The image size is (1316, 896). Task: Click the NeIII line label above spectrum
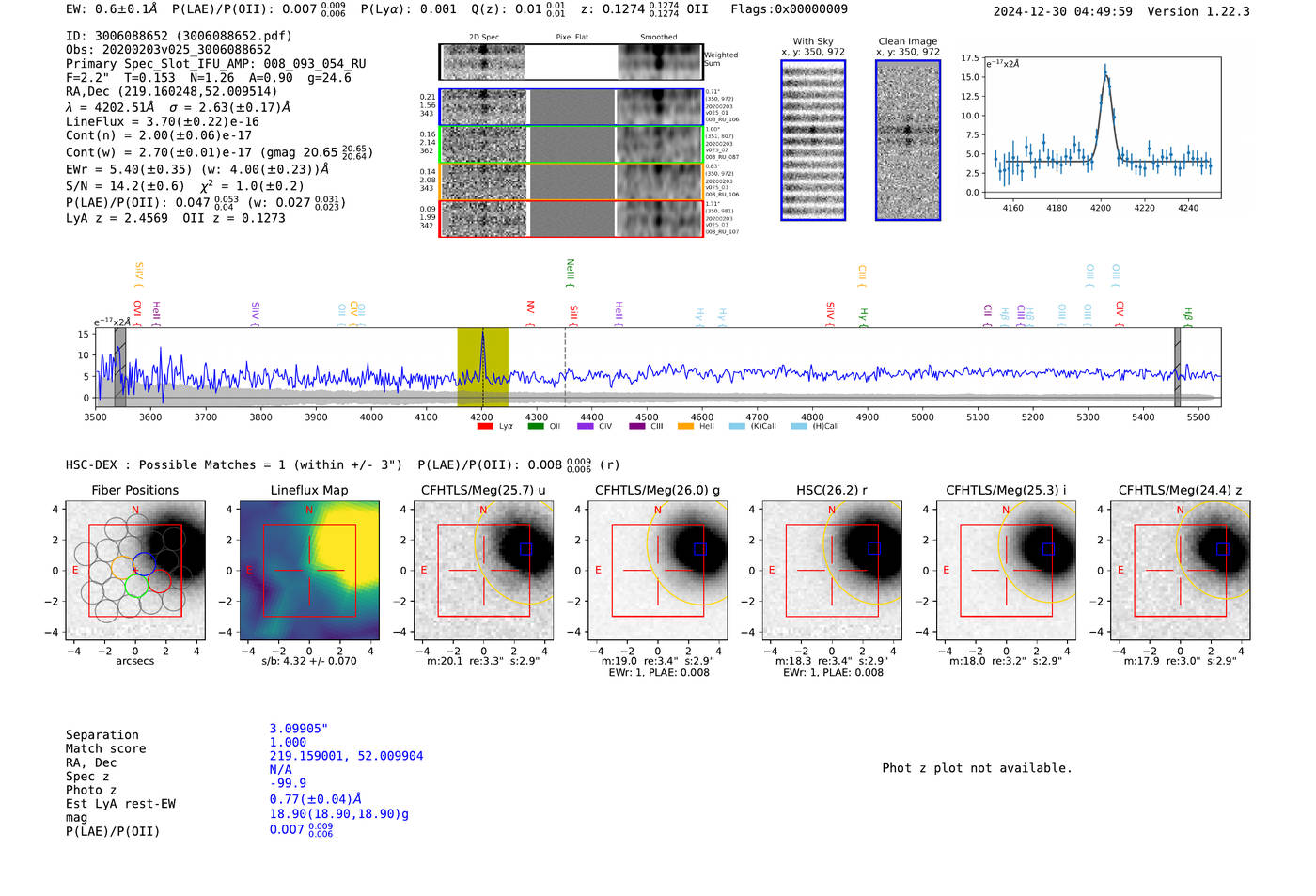click(570, 272)
